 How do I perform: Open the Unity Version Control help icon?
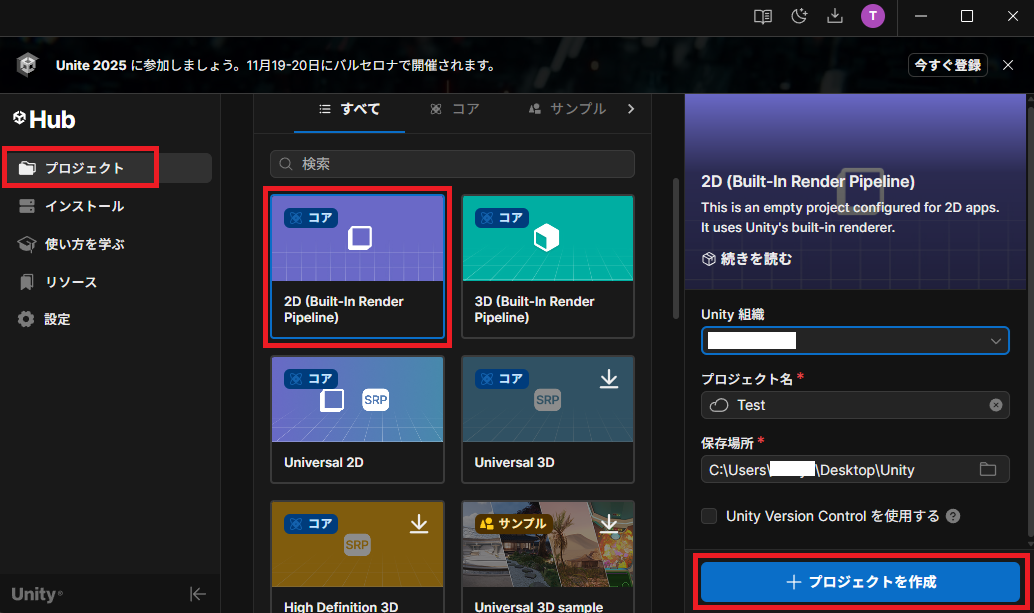[953, 516]
